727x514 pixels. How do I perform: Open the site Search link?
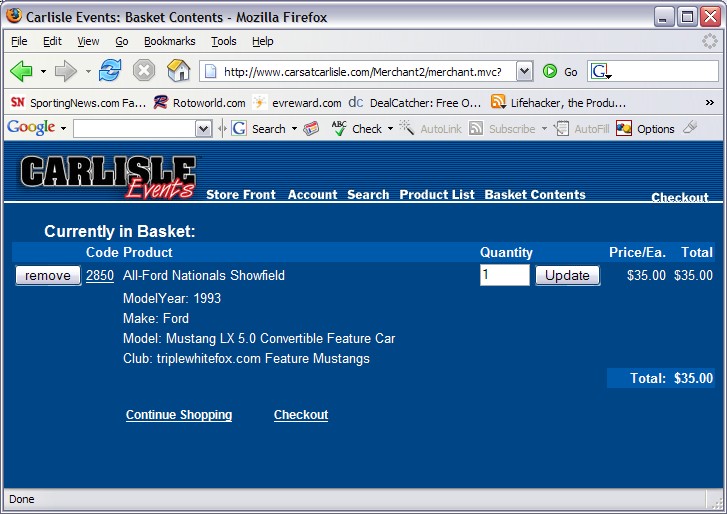pyautogui.click(x=368, y=195)
